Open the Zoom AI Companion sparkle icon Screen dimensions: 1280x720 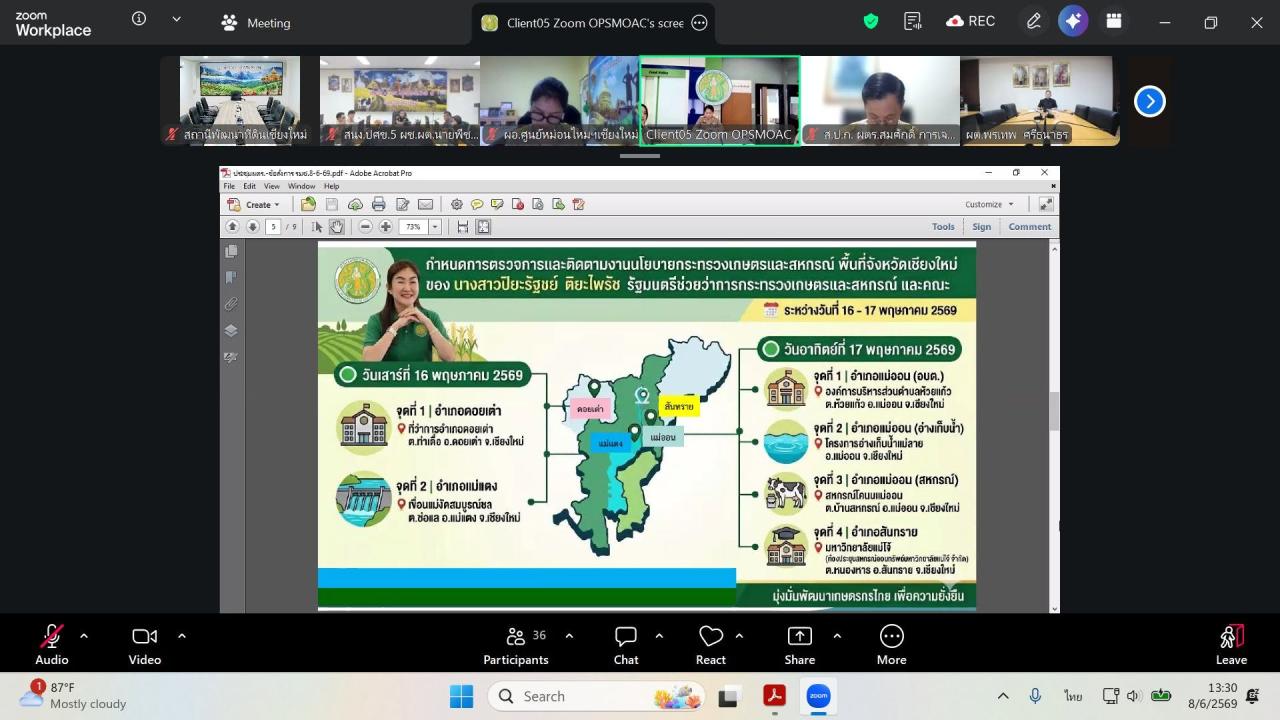(x=1073, y=21)
